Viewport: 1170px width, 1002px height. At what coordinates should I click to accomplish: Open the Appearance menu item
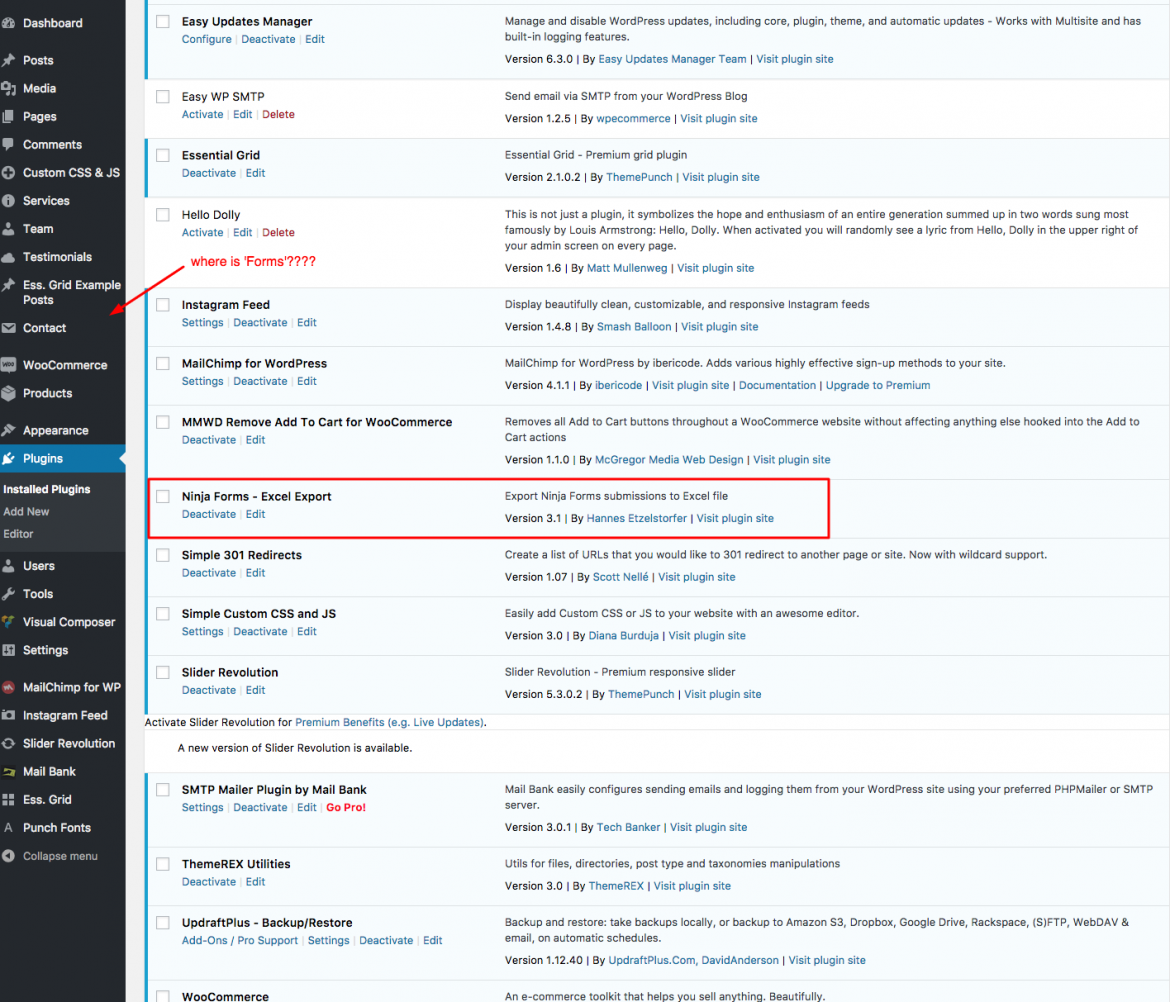(55, 430)
